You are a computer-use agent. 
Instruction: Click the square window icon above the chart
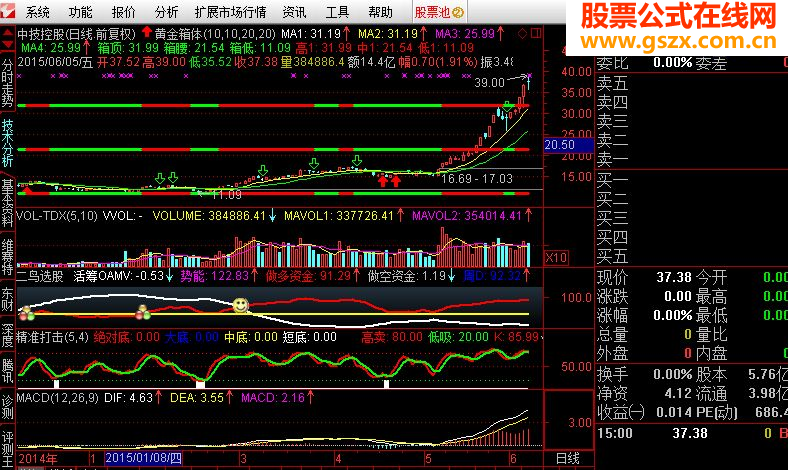tap(536, 34)
